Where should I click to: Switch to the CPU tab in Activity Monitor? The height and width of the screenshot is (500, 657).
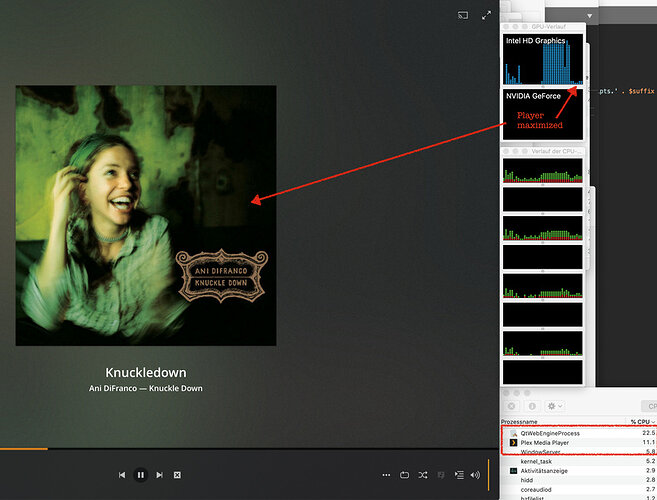point(650,406)
